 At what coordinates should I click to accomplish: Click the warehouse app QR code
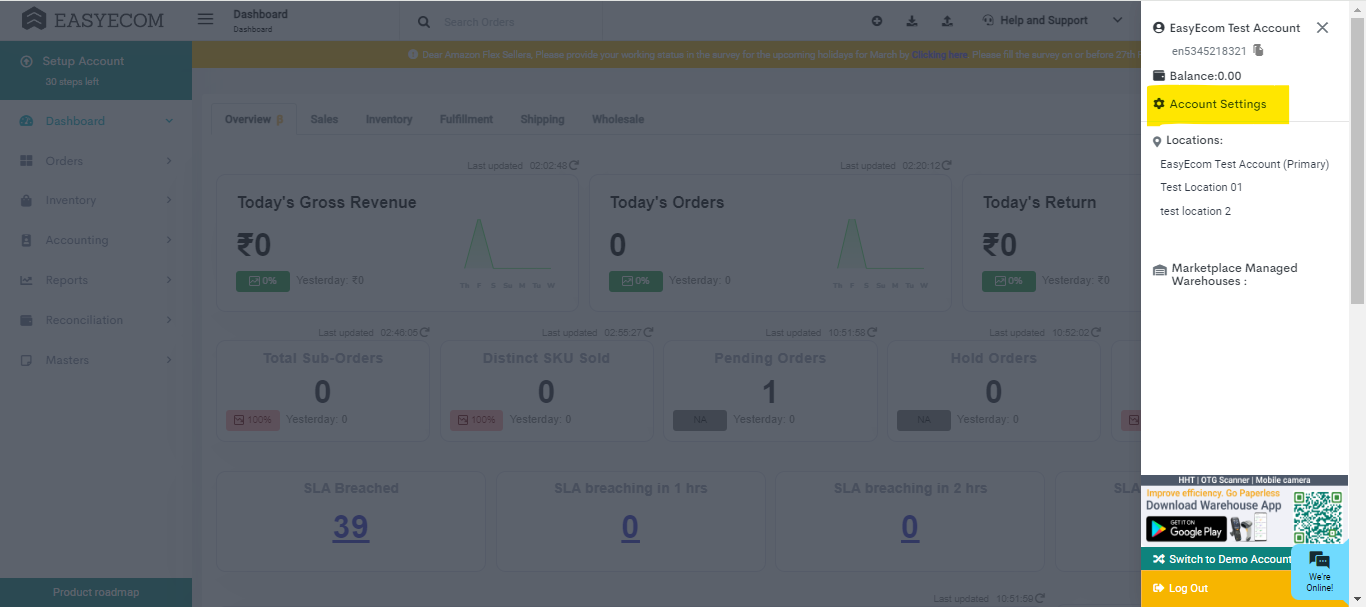pyautogui.click(x=1317, y=516)
